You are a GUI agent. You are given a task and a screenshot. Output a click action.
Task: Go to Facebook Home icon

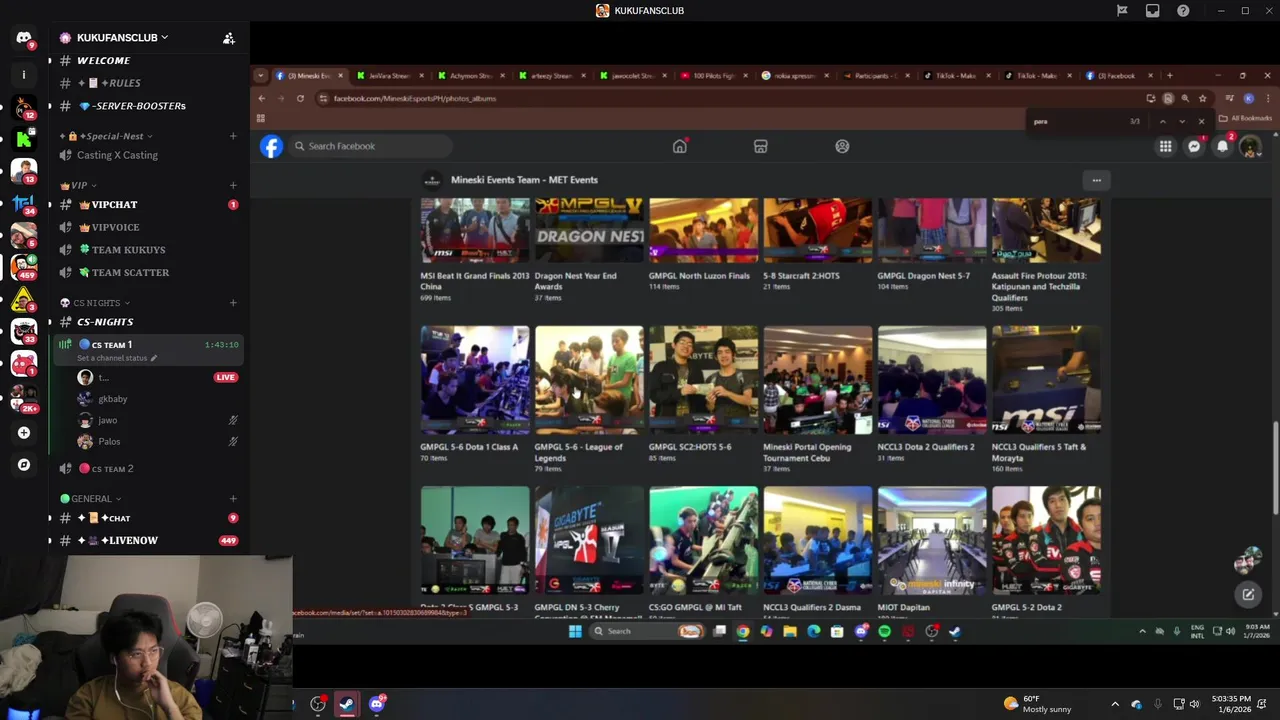680,146
